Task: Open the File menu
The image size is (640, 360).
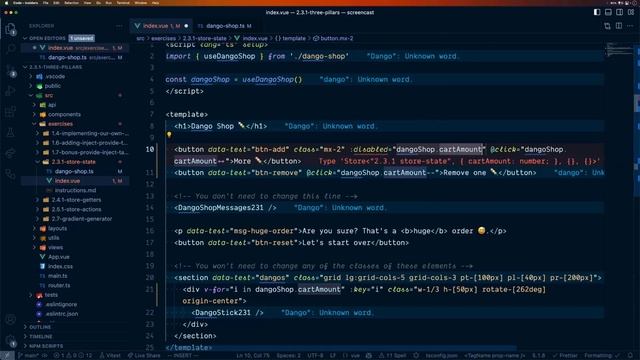Action: pos(45,2)
